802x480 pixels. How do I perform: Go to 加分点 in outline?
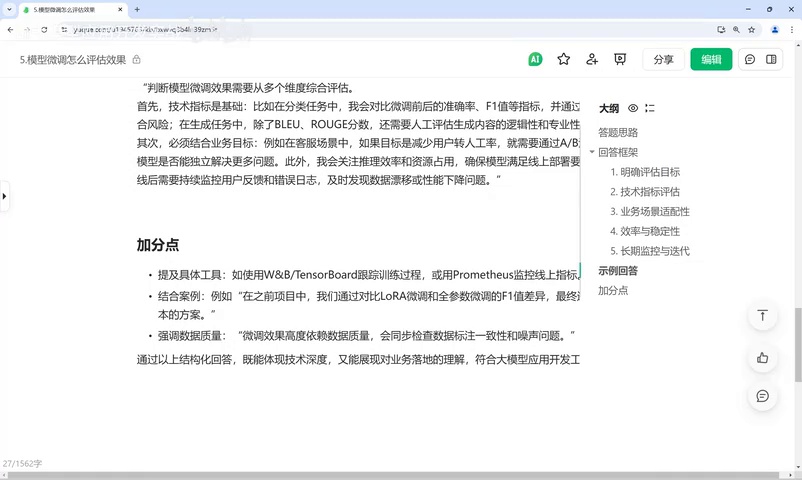tap(613, 290)
